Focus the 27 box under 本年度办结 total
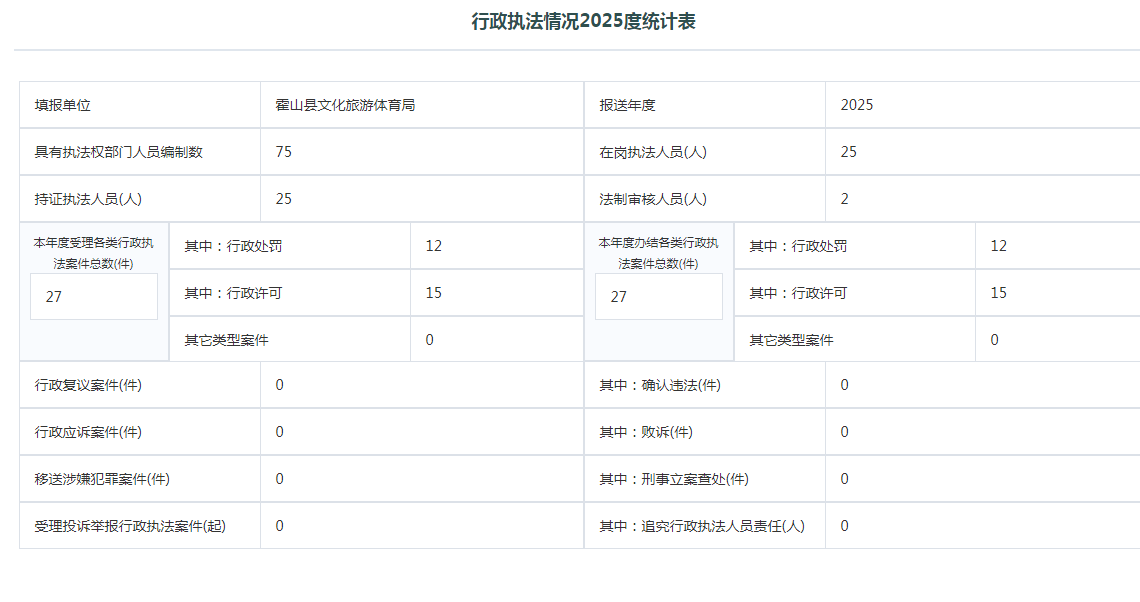Image resolution: width=1140 pixels, height=602 pixels. 658,297
